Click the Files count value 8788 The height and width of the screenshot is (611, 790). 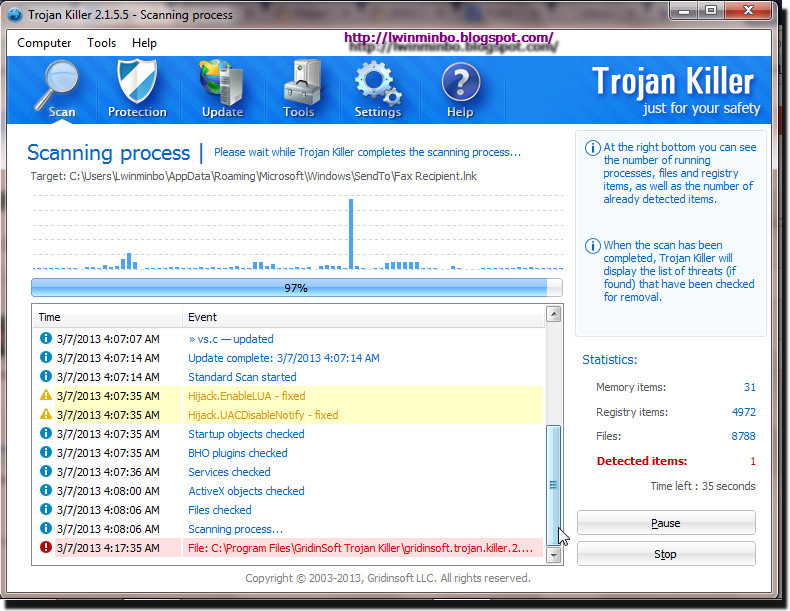(x=743, y=436)
